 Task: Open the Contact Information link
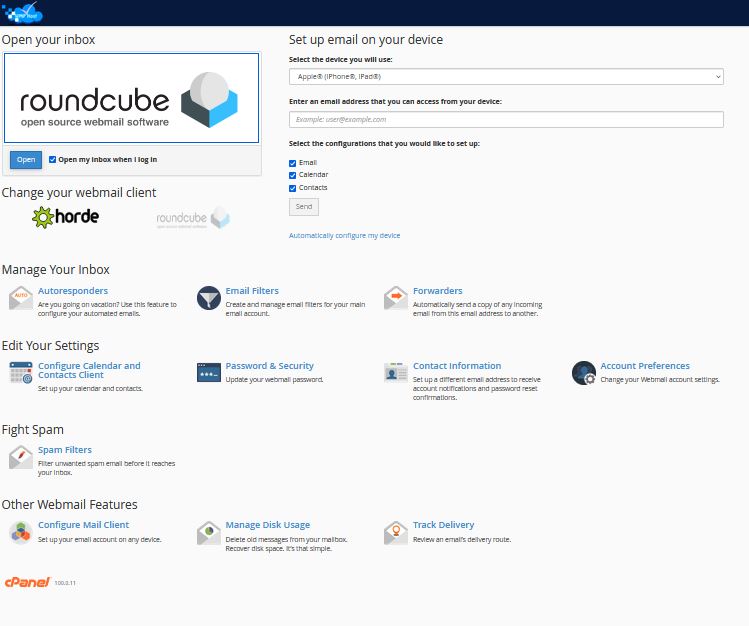click(457, 366)
